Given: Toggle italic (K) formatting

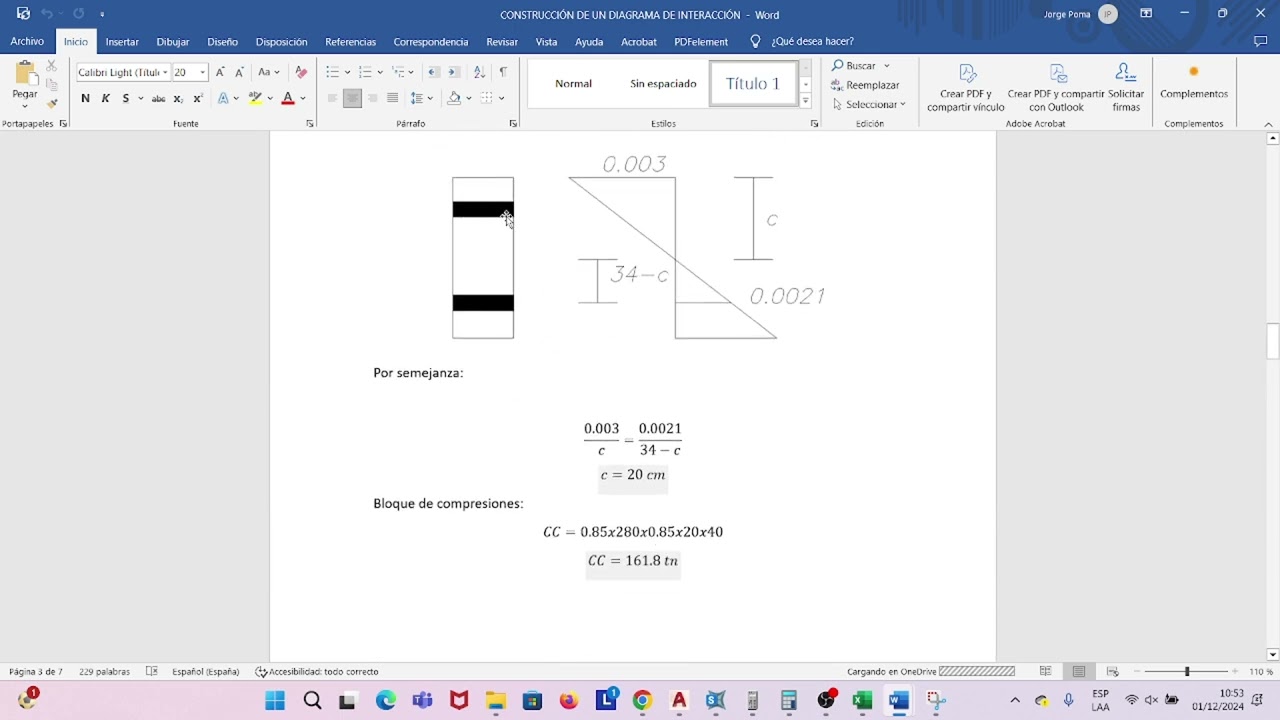Looking at the screenshot, I should pyautogui.click(x=105, y=98).
